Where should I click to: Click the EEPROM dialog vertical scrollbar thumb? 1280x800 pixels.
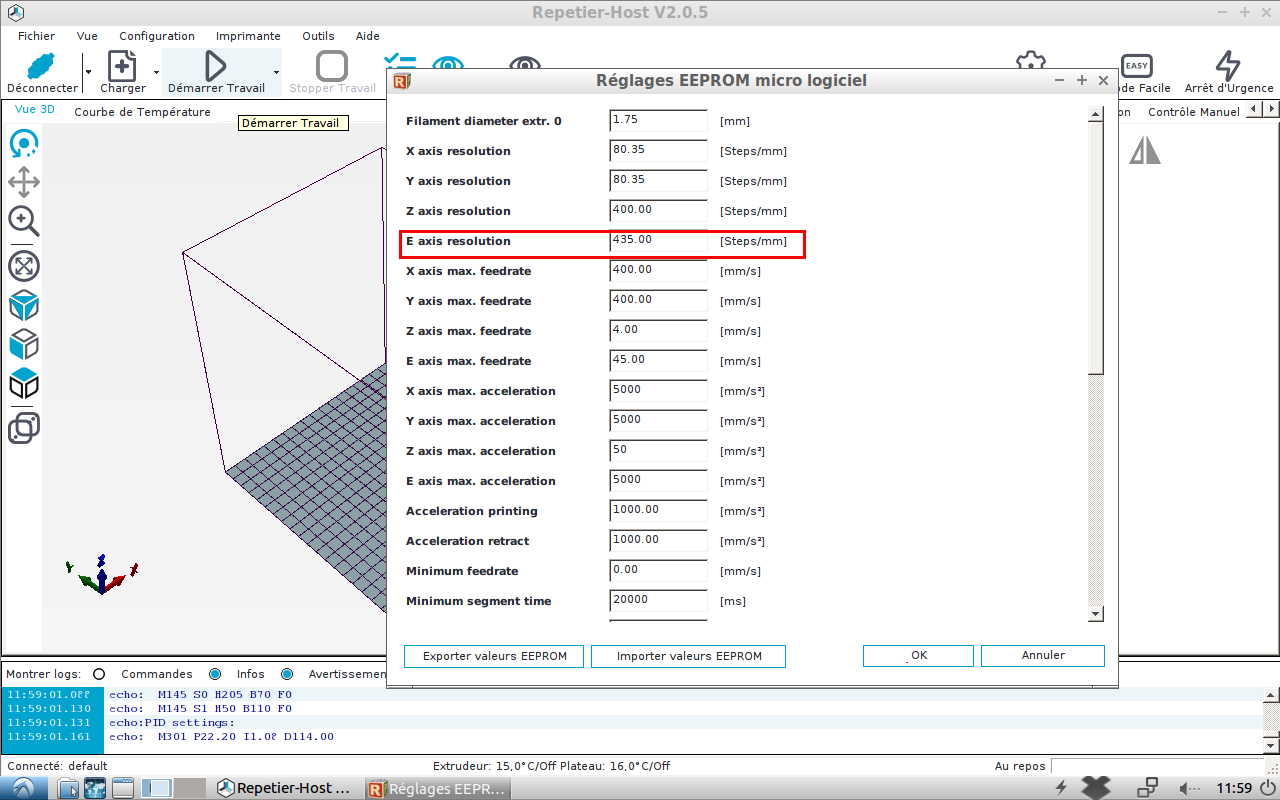click(1096, 247)
